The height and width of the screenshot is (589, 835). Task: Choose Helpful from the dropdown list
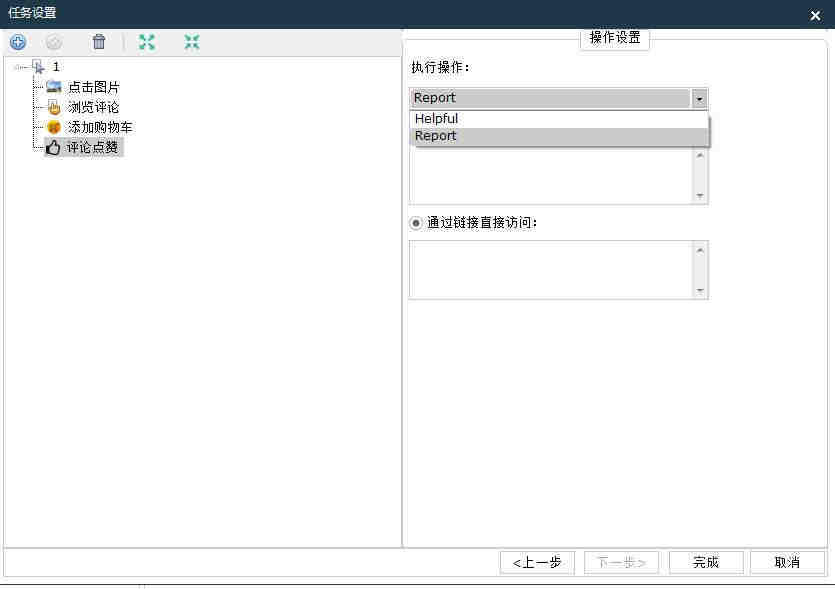(559, 119)
